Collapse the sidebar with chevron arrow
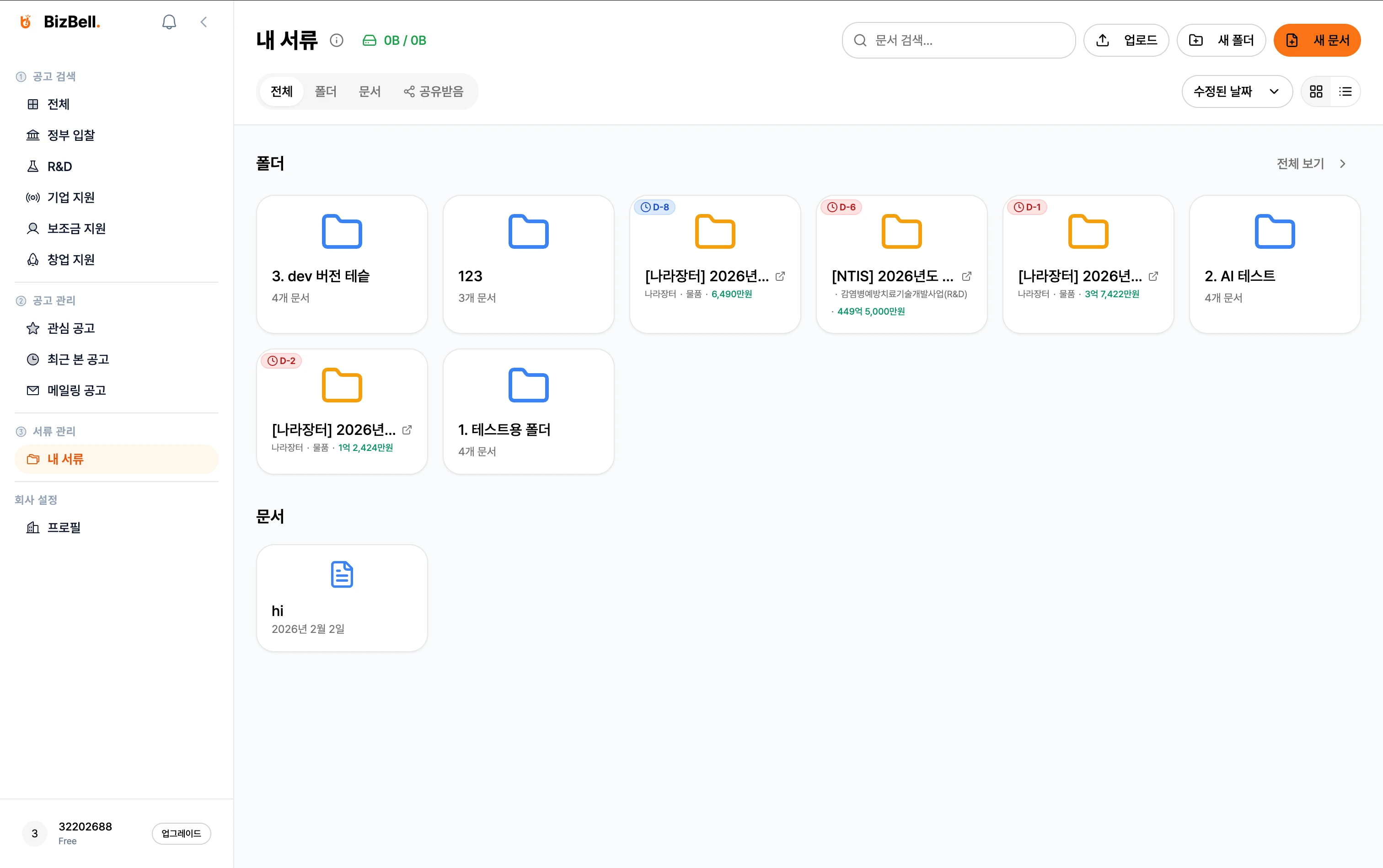1383x868 pixels. 204,22
